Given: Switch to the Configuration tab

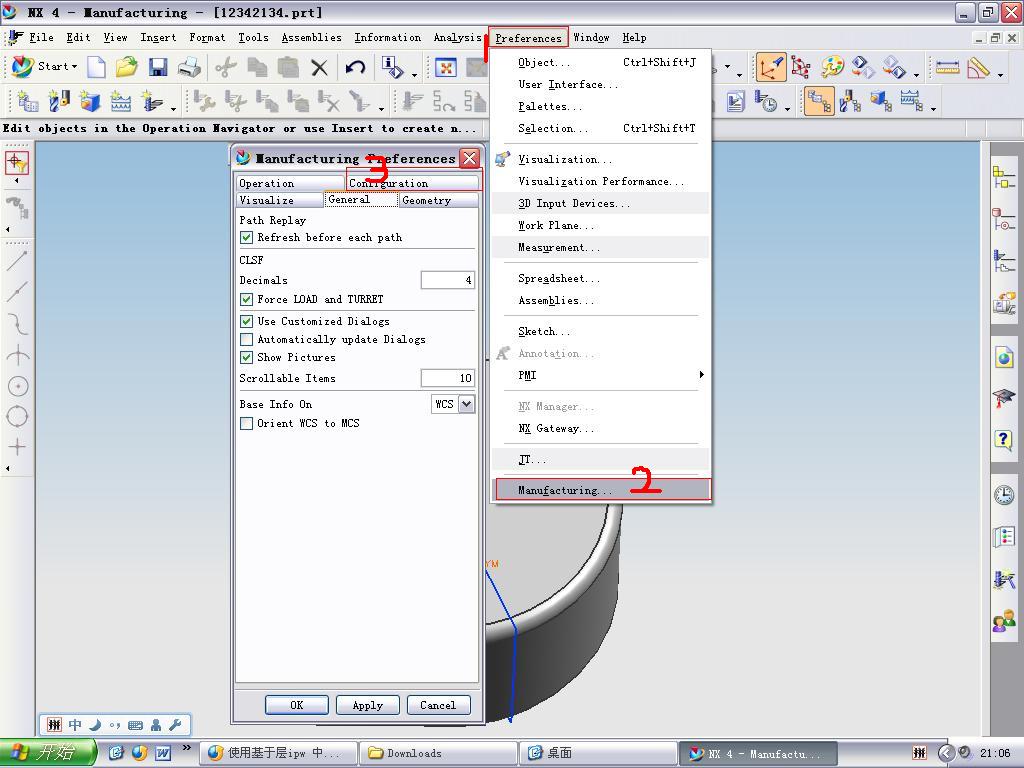Looking at the screenshot, I should pyautogui.click(x=412, y=184).
